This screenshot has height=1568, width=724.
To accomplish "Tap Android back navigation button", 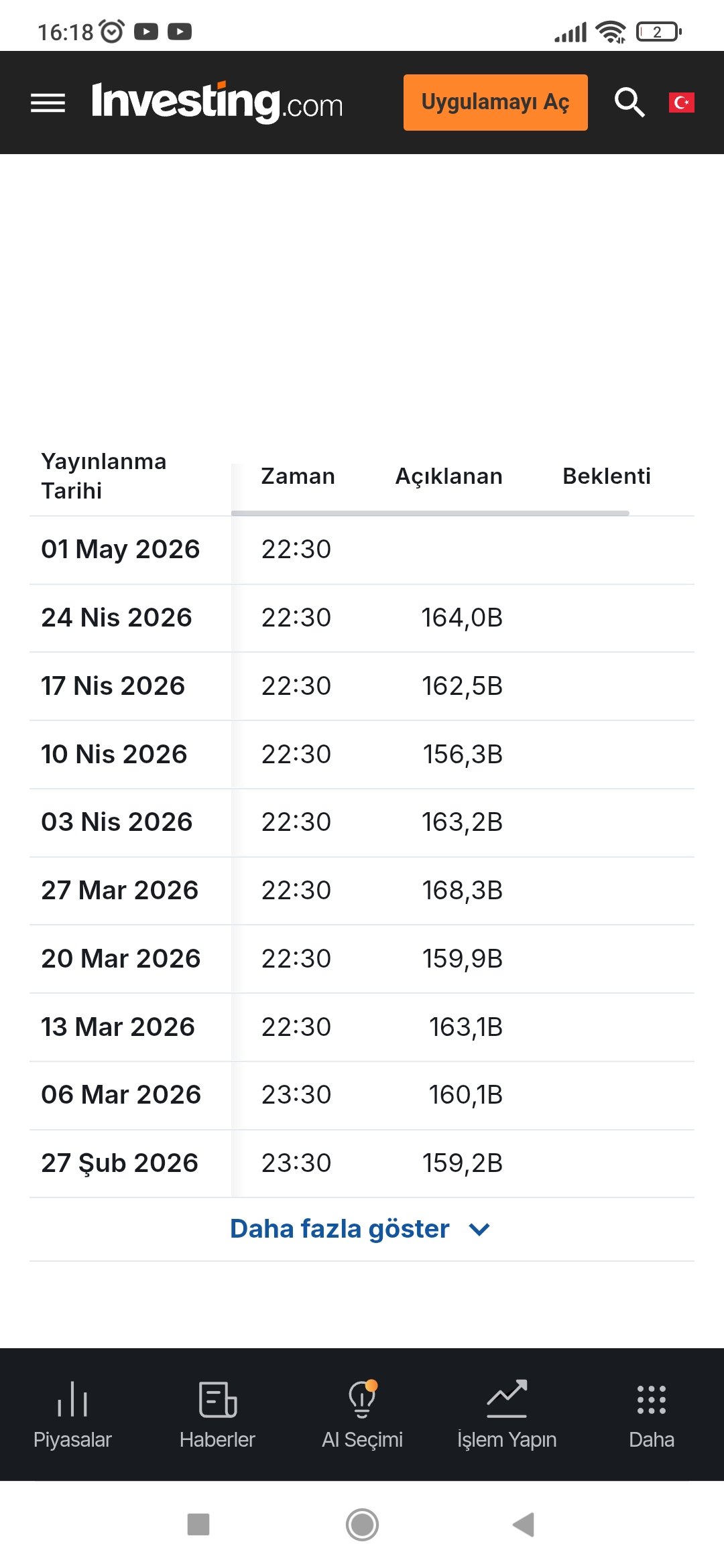I will click(524, 1524).
